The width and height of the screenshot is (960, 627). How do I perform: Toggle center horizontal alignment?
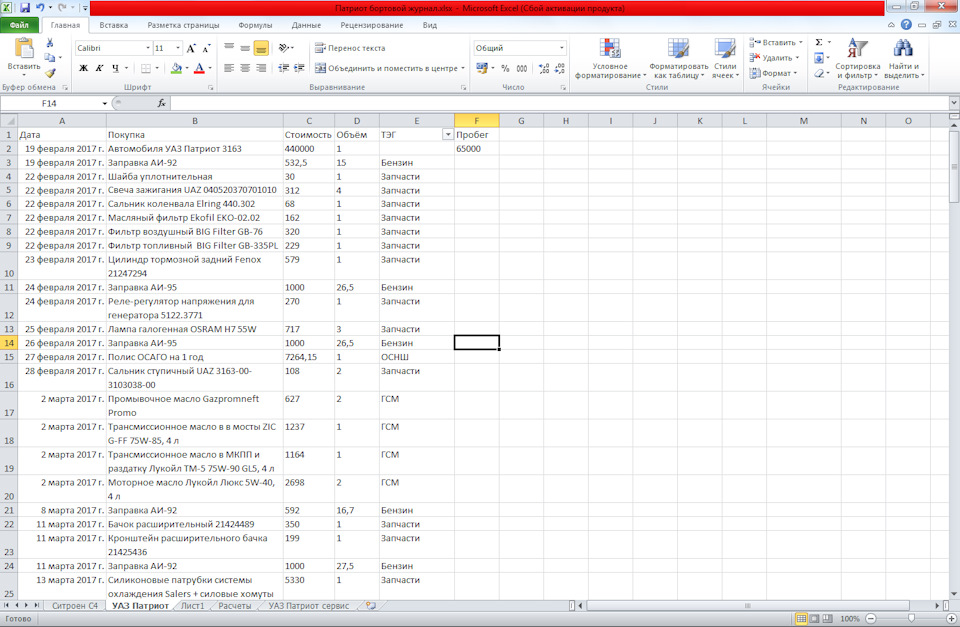[x=245, y=68]
